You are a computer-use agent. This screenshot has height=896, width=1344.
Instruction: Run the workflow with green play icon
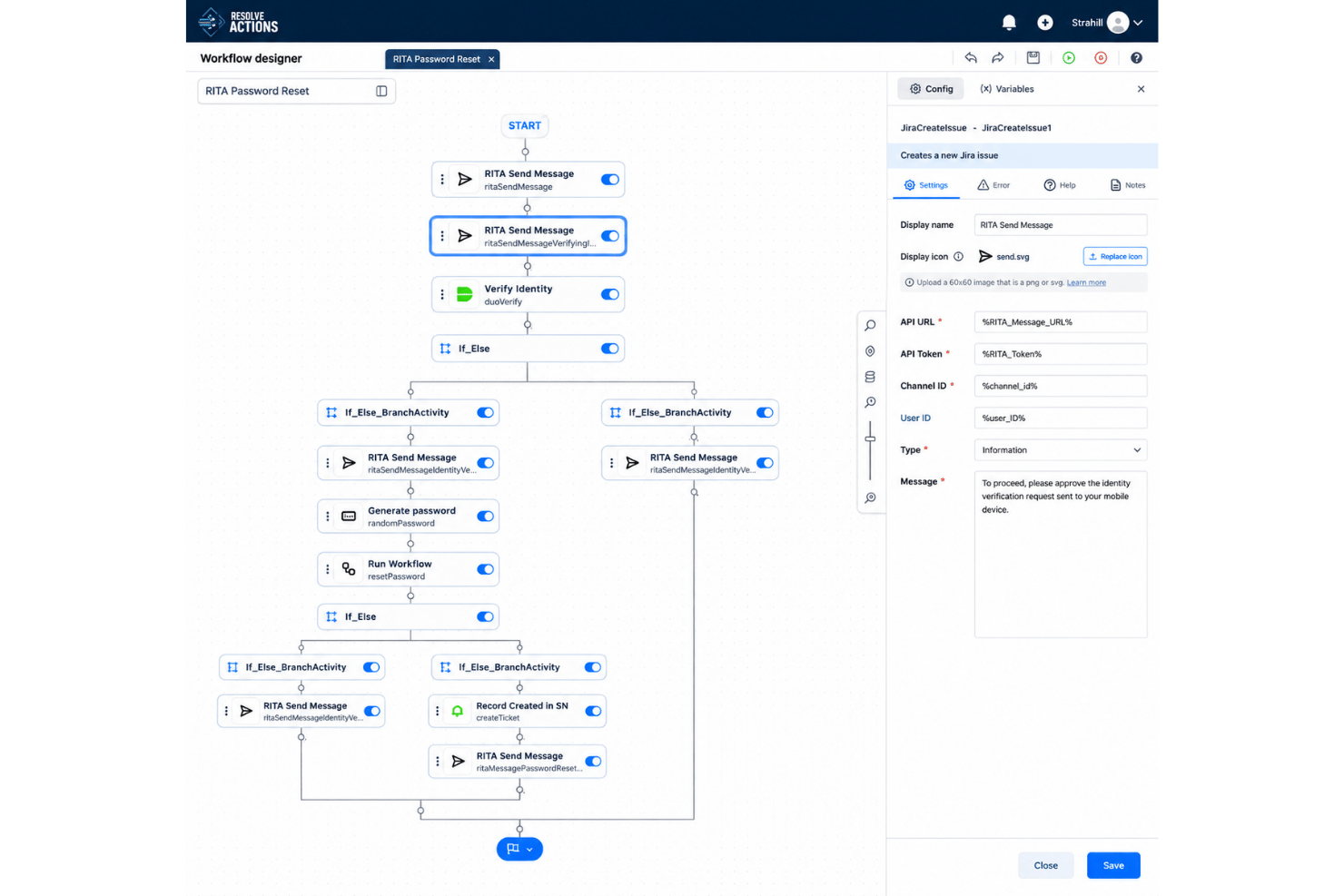point(1069,58)
